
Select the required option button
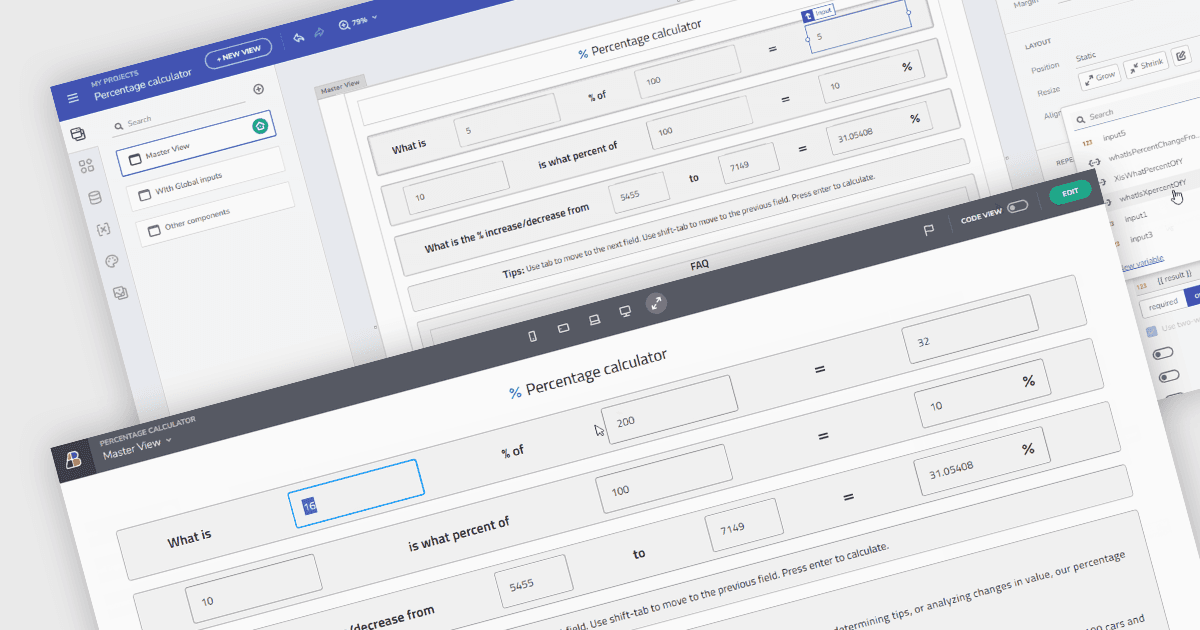[1162, 304]
